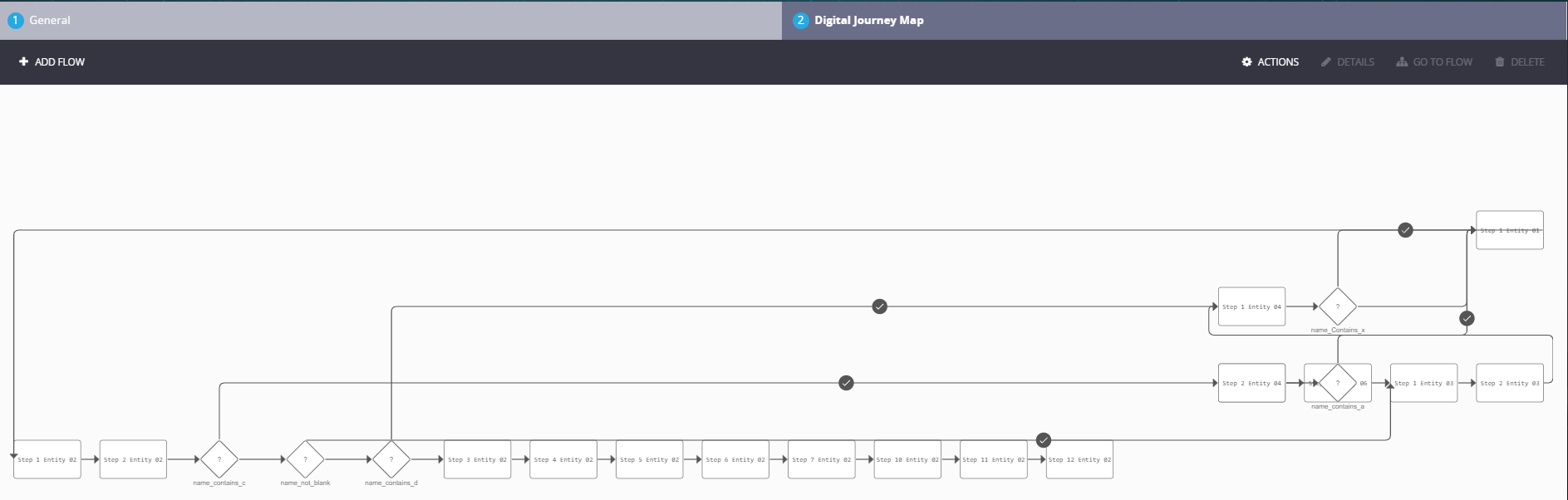Click checkmark on connector into Step 1 Entity 04

pos(880,306)
